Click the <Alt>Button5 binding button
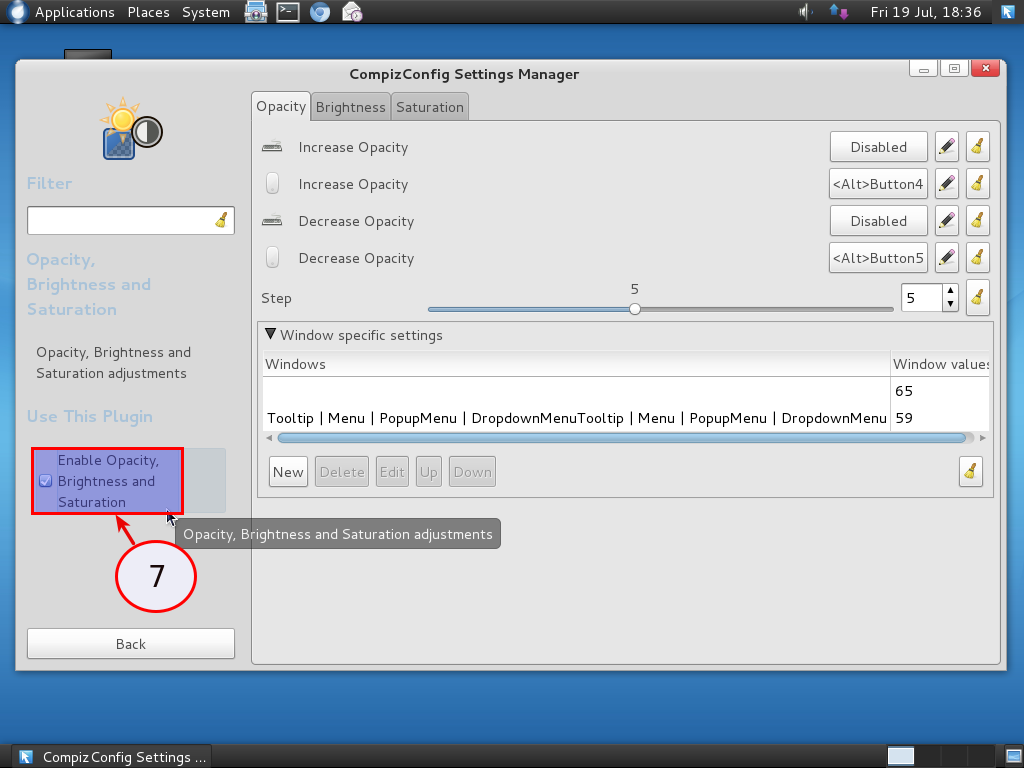Screen dimensions: 1024x768 pyautogui.click(x=878, y=258)
